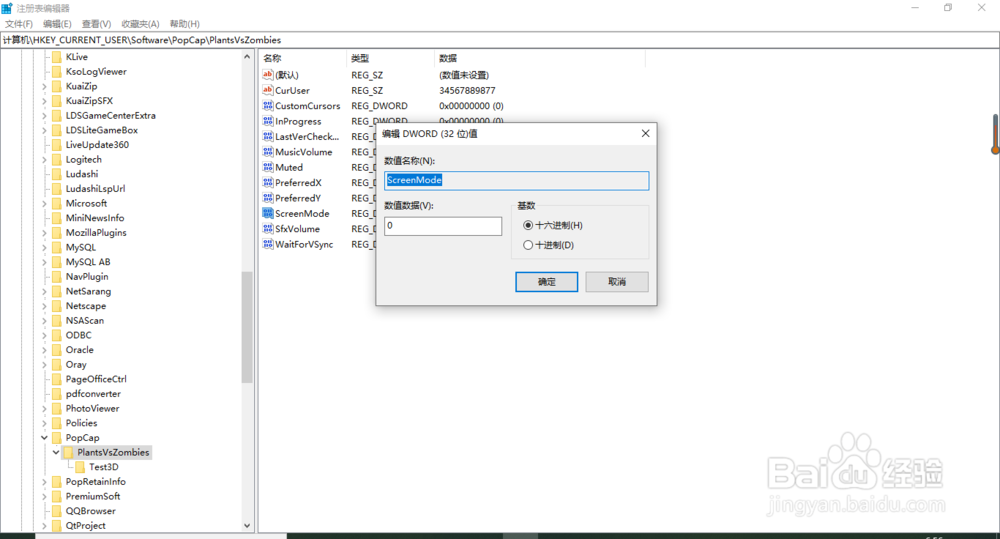Click the PreferredX DWORD value icon
Screen dimensions: 1000x539
point(268,182)
